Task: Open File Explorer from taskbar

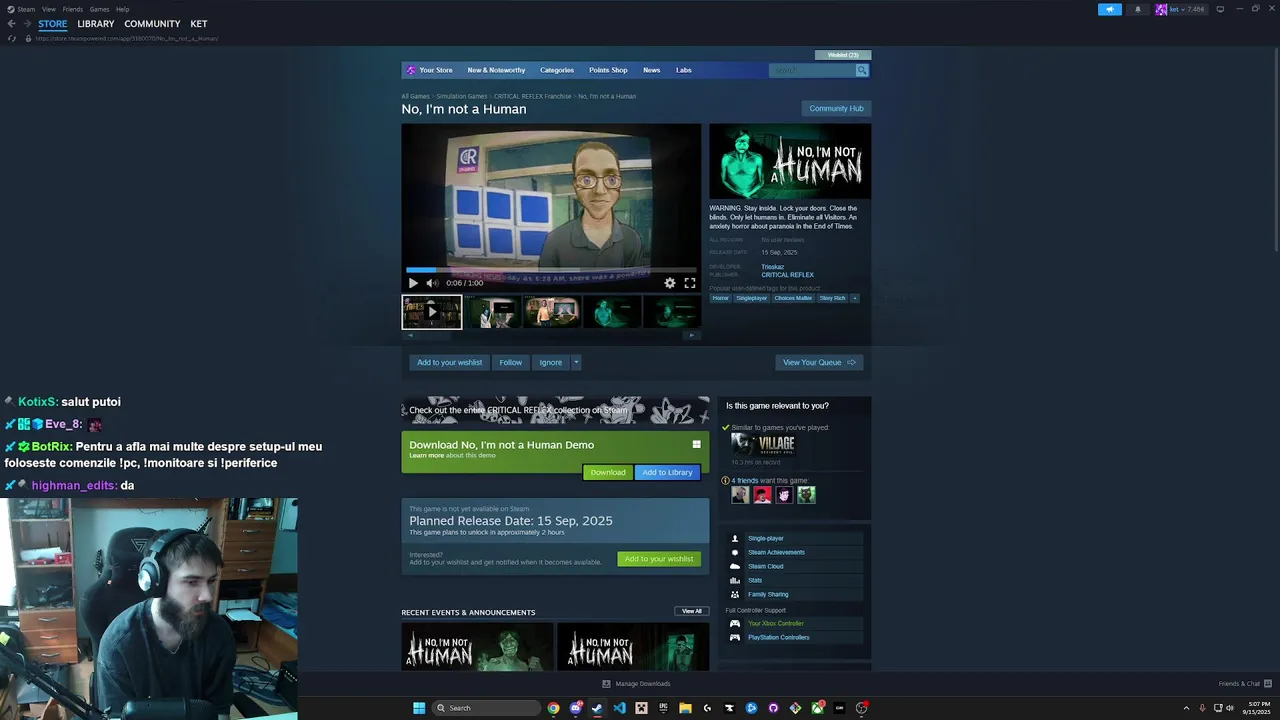Action: pyautogui.click(x=685, y=708)
